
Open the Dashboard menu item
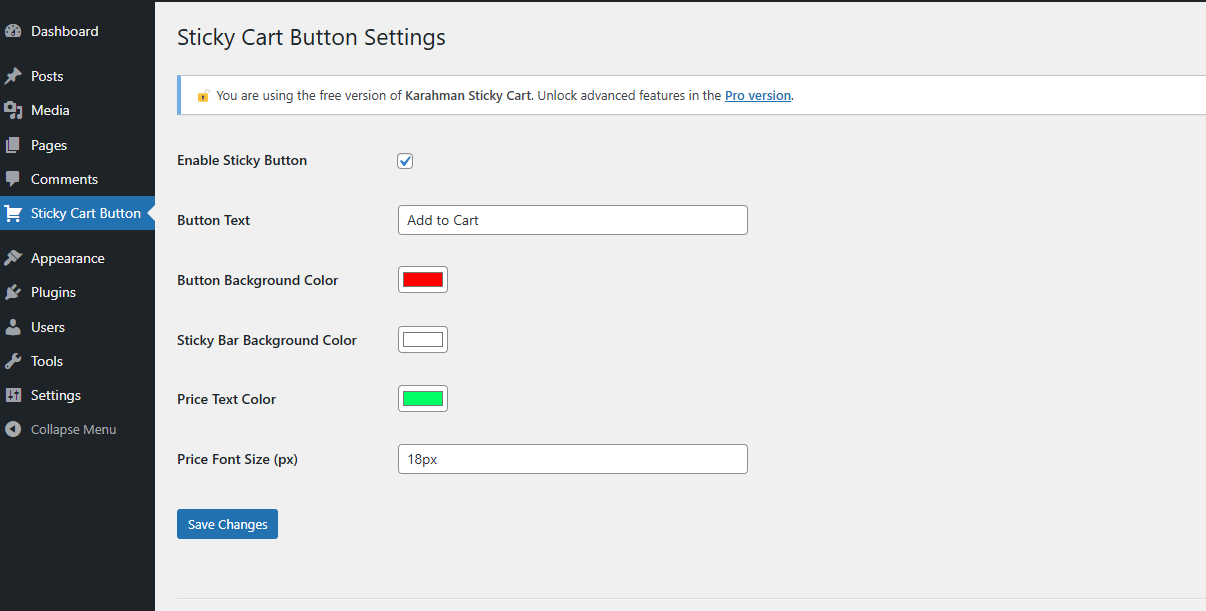click(77, 31)
